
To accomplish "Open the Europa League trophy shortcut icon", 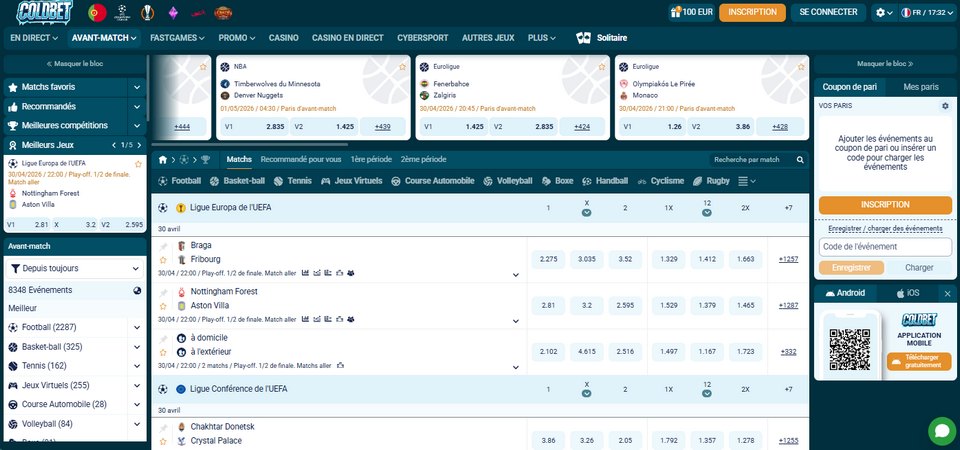I will 148,12.
